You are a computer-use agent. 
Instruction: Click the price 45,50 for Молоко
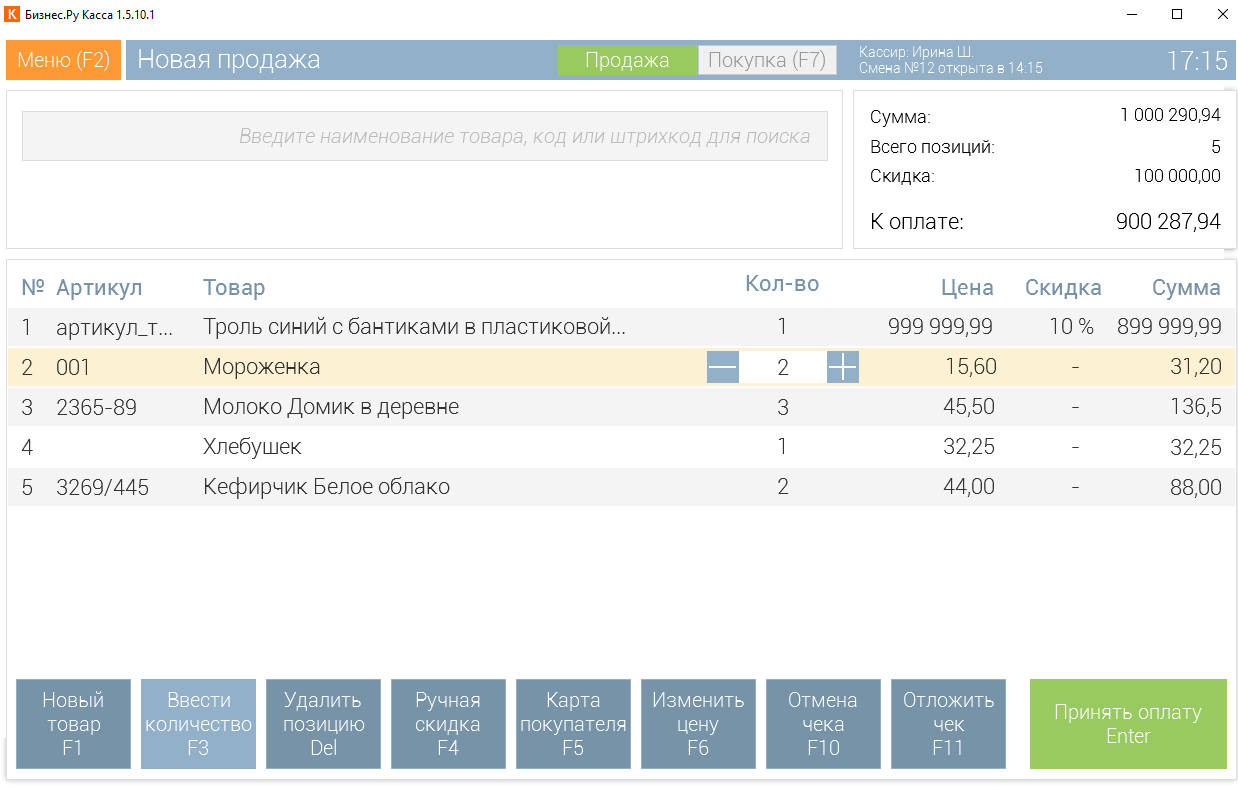tap(969, 407)
